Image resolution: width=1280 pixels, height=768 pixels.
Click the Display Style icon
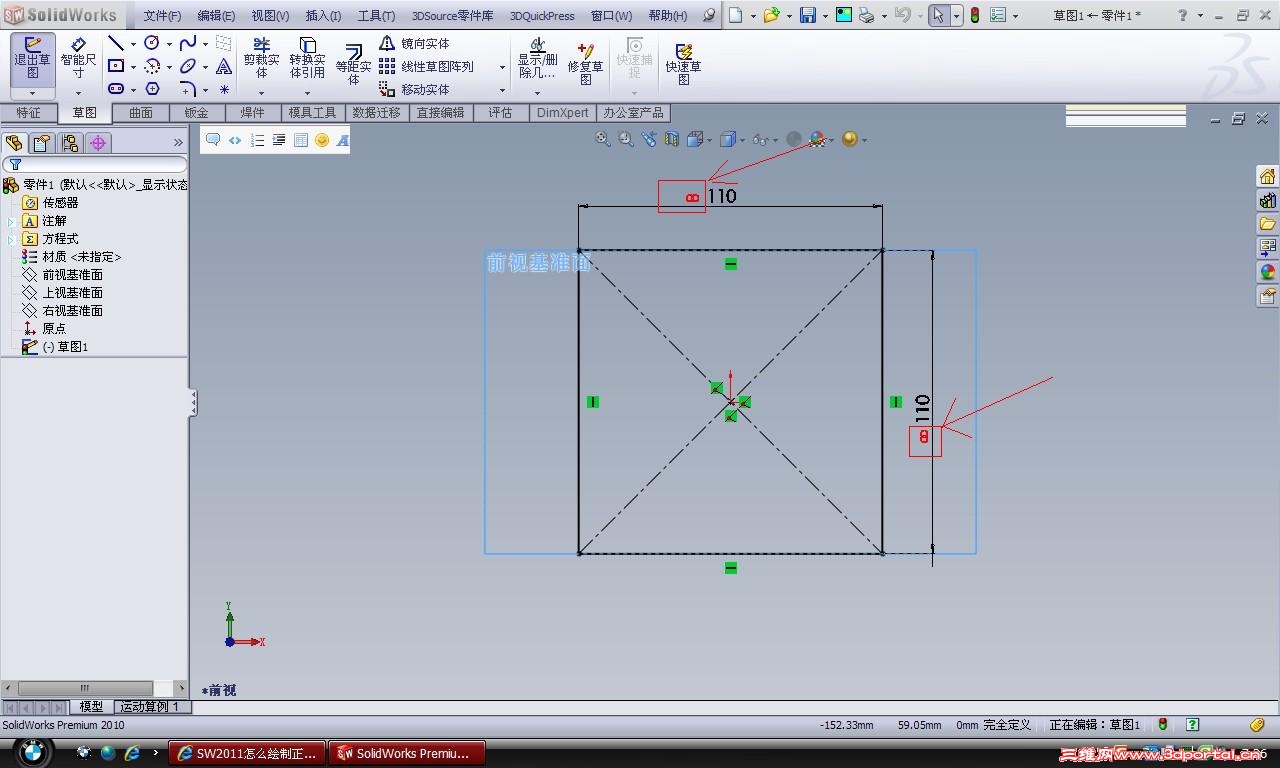point(728,140)
